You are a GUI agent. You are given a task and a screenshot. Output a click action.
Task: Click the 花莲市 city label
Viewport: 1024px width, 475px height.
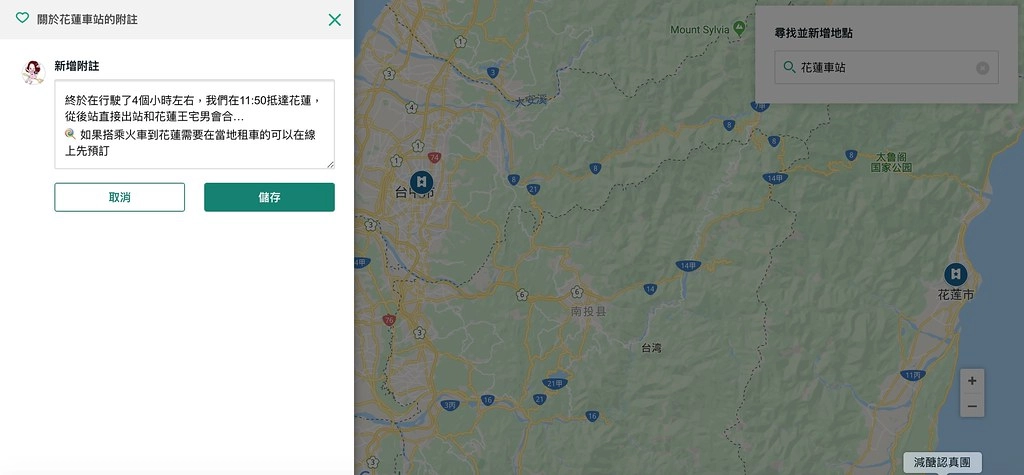955,295
